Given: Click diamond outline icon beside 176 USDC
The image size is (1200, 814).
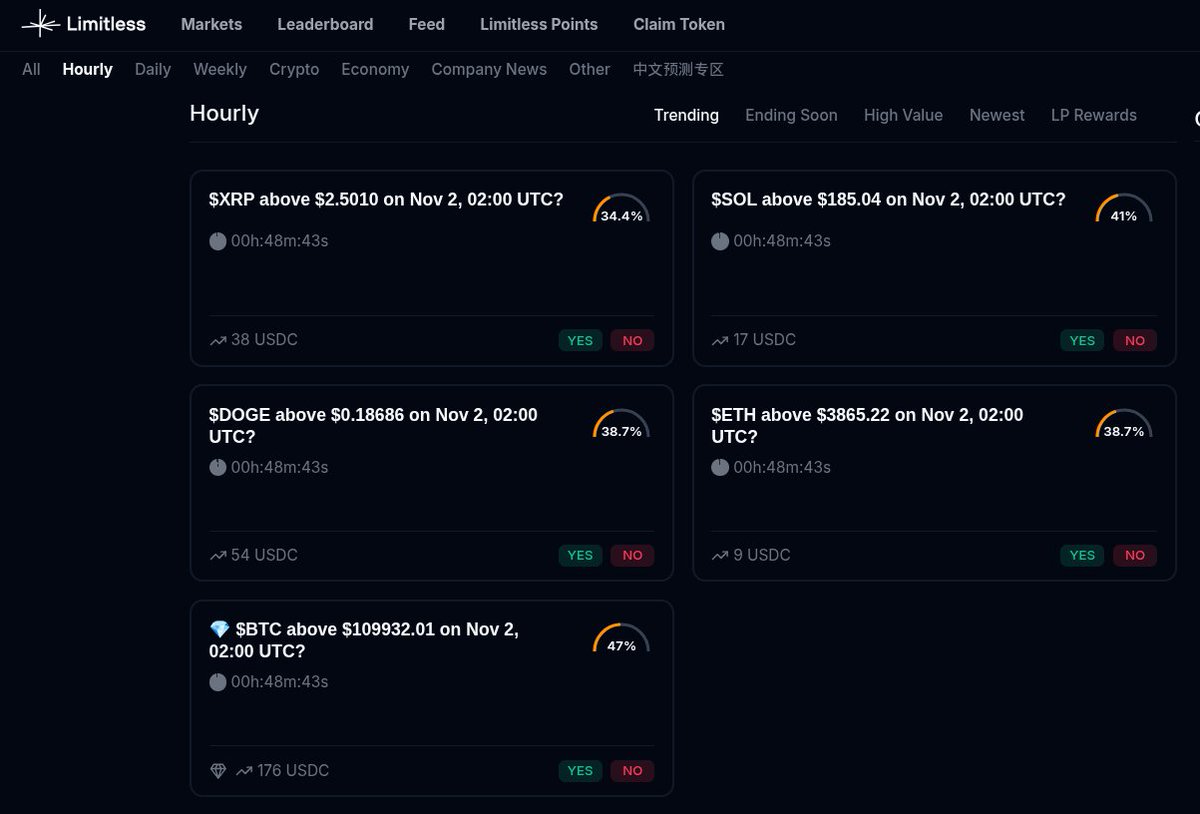Looking at the screenshot, I should click(x=218, y=771).
